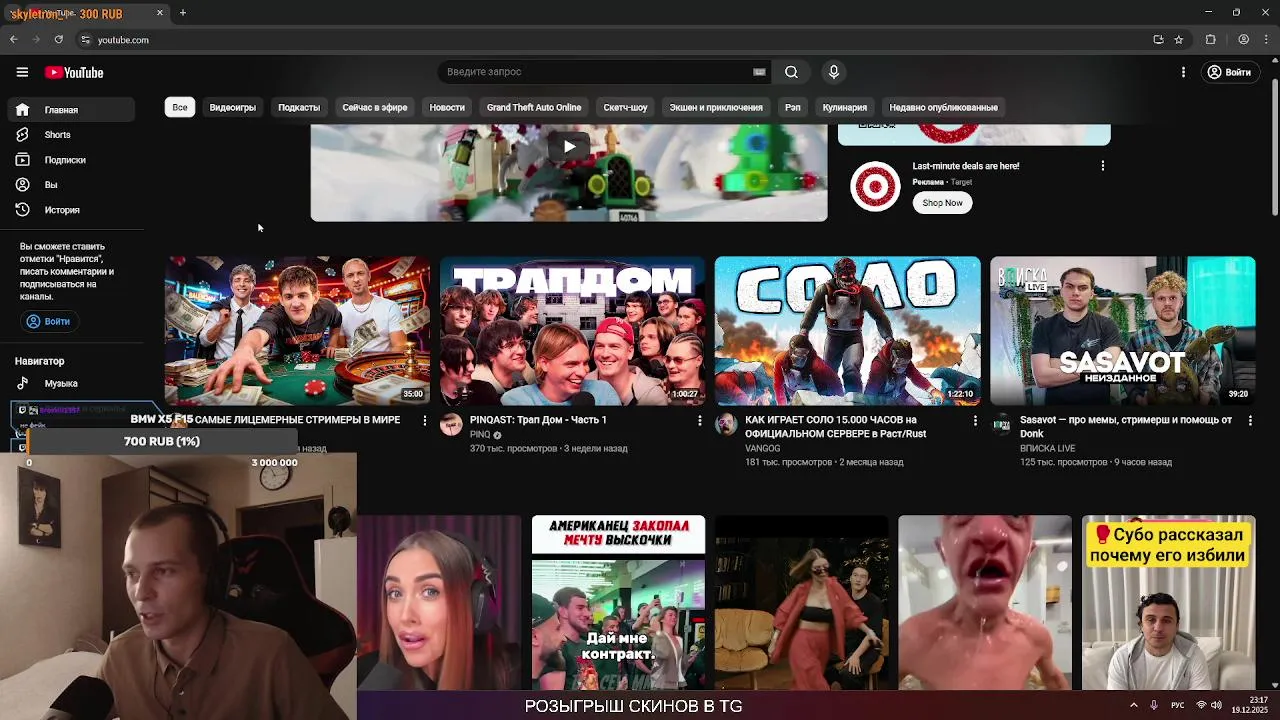Select the Рэп filter chip
The width and height of the screenshot is (1280, 720).
(793, 107)
